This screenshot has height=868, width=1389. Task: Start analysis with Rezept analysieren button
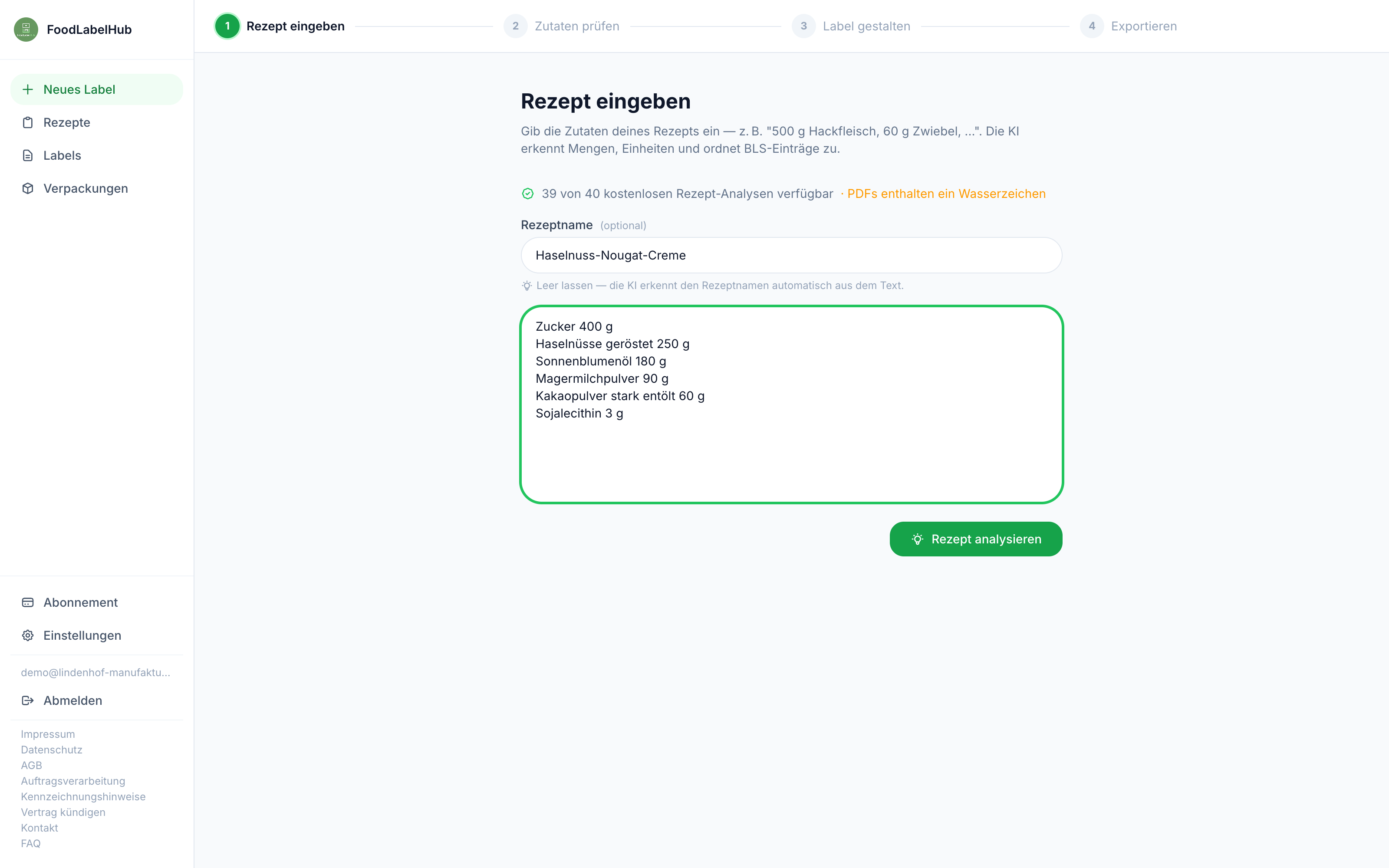pyautogui.click(x=976, y=539)
